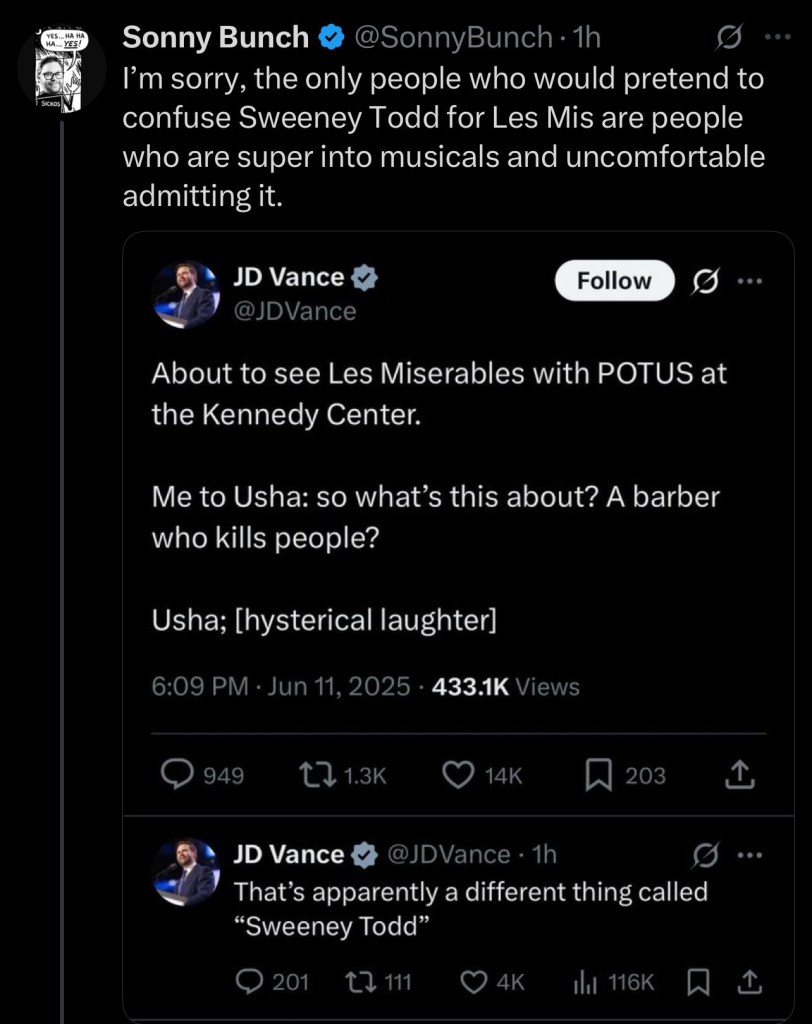Viewport: 812px width, 1024px height.
Task: Open more options on quoted JD Vance tweet
Action: point(749,282)
